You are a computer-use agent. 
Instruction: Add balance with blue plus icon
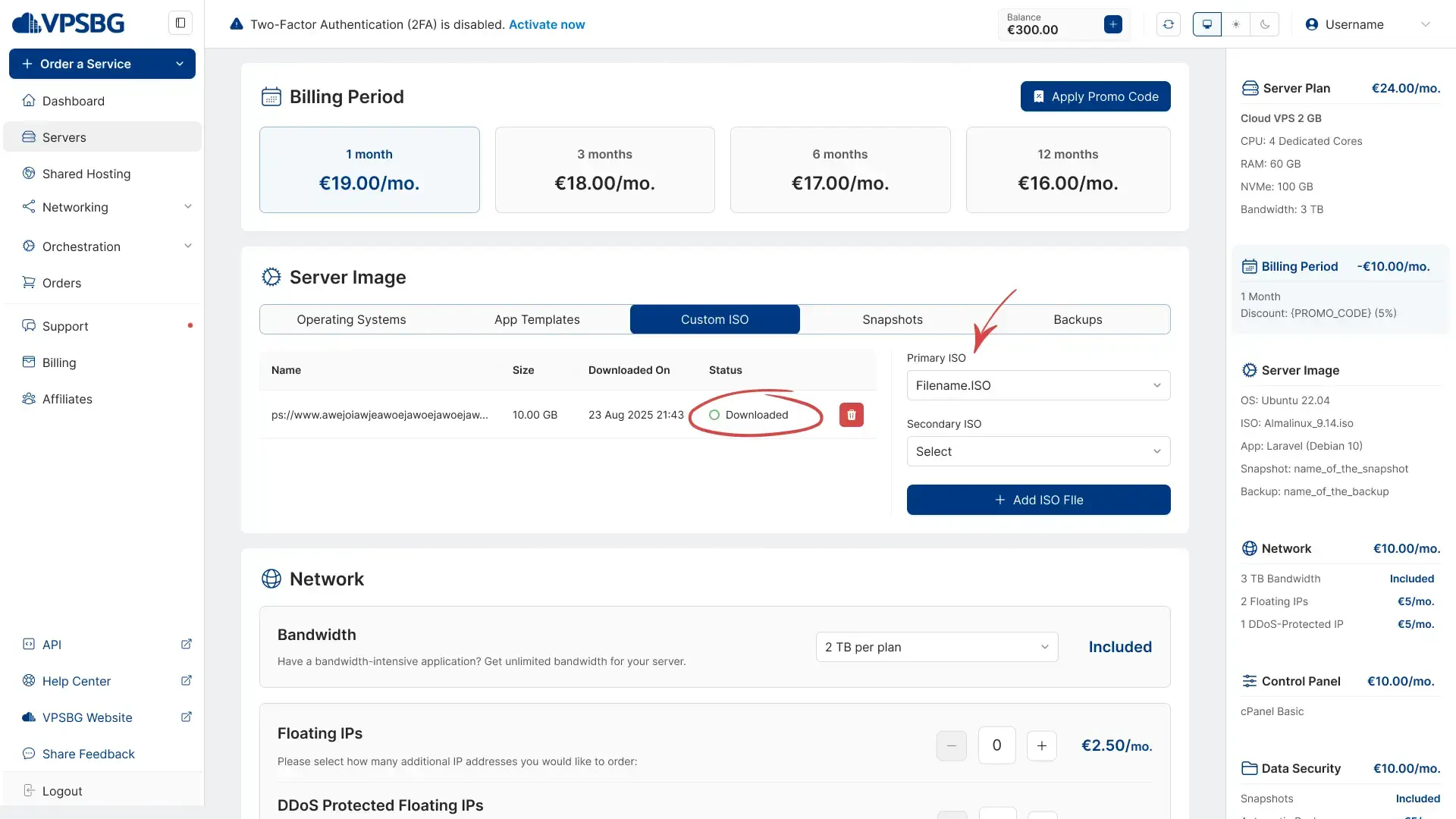(1112, 24)
